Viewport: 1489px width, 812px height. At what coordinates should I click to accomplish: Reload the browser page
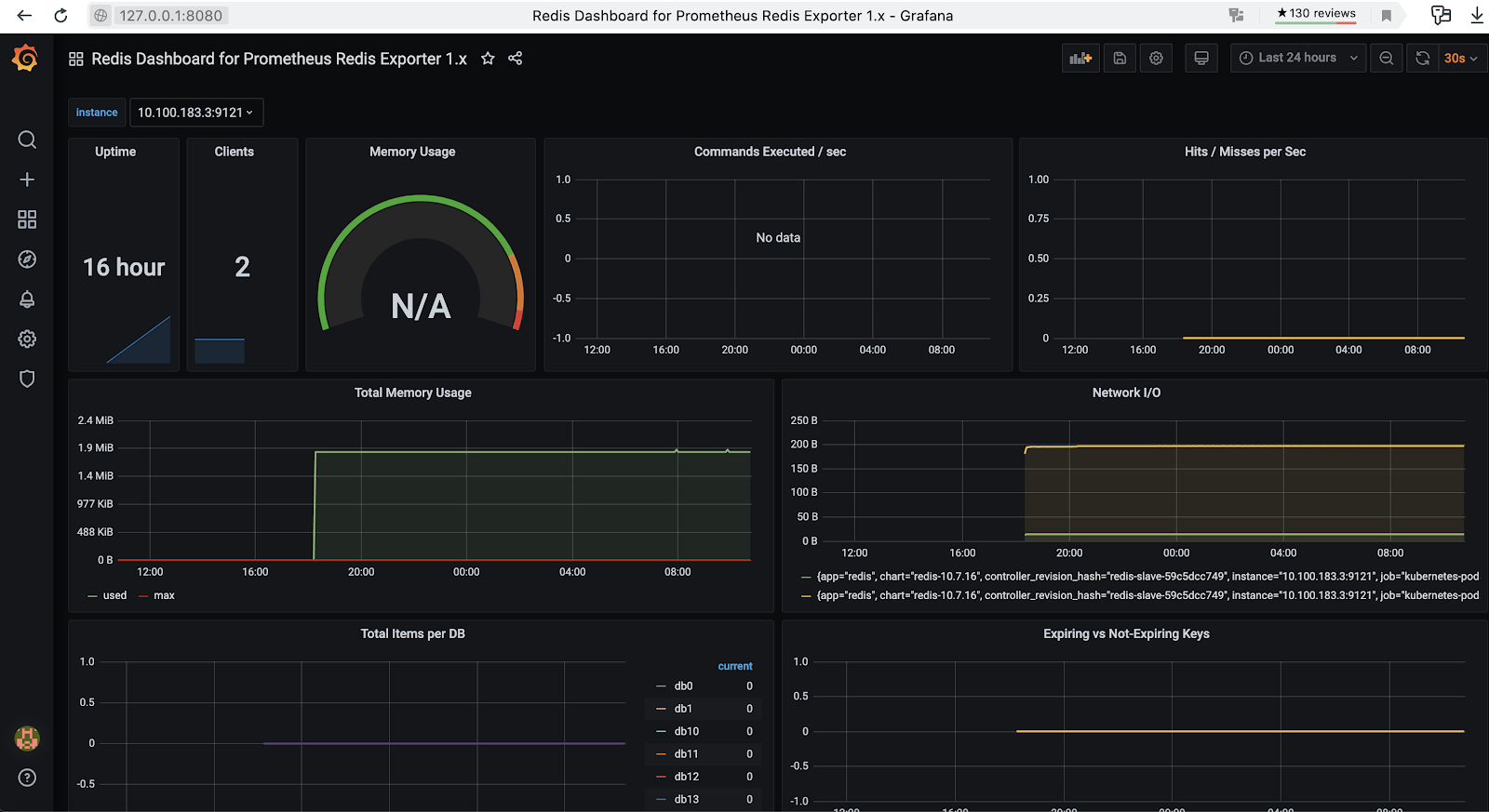60,15
